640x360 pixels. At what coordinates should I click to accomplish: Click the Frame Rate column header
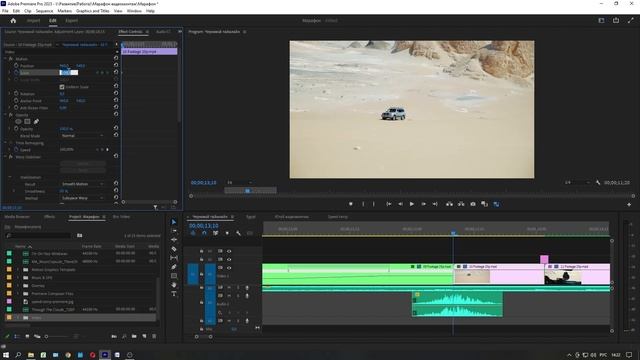[91, 247]
